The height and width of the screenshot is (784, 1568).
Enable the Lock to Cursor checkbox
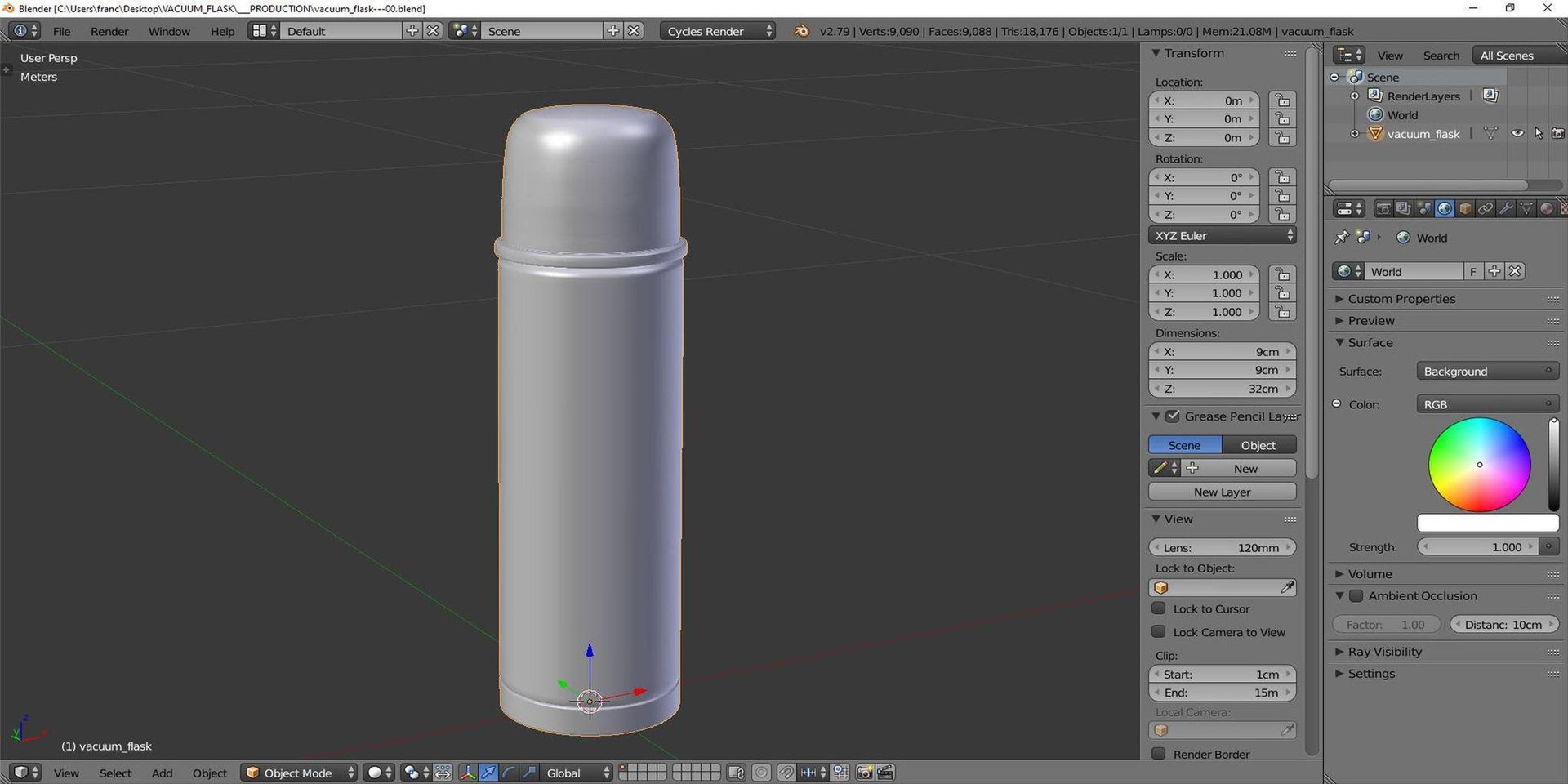pyautogui.click(x=1158, y=608)
